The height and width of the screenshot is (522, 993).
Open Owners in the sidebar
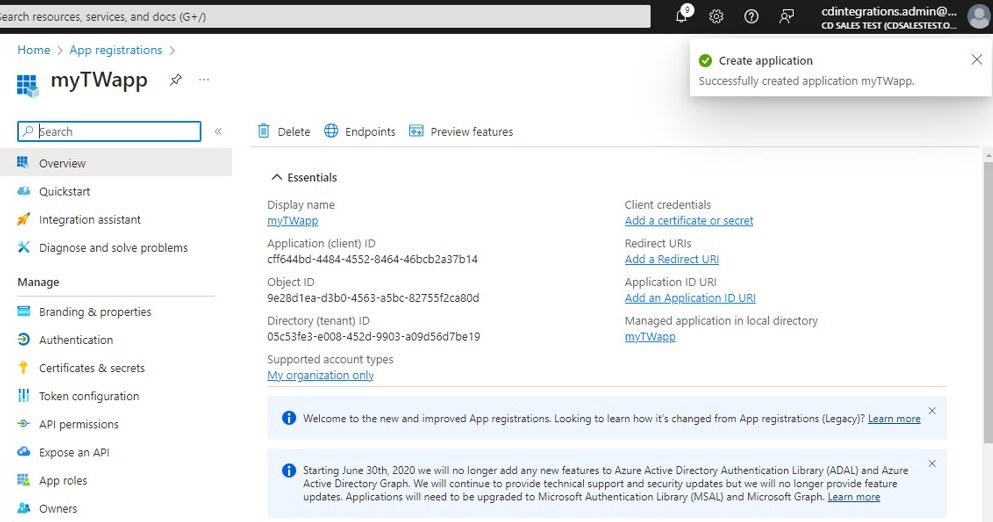(x=58, y=509)
